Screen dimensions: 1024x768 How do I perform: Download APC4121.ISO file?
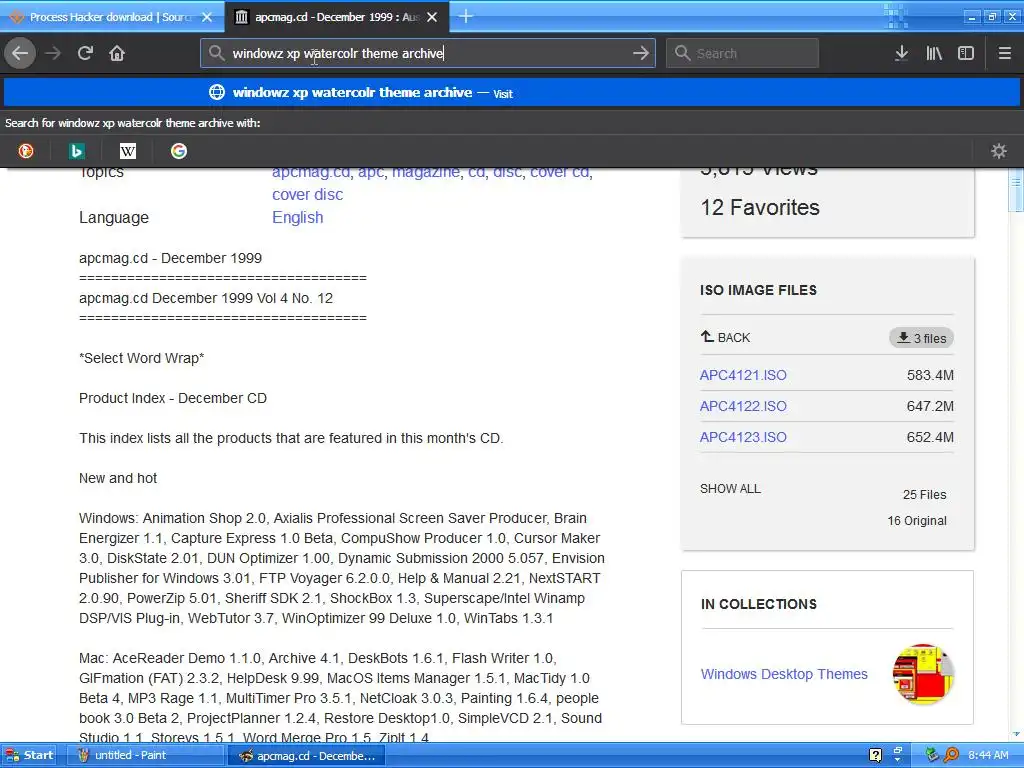[x=743, y=376]
